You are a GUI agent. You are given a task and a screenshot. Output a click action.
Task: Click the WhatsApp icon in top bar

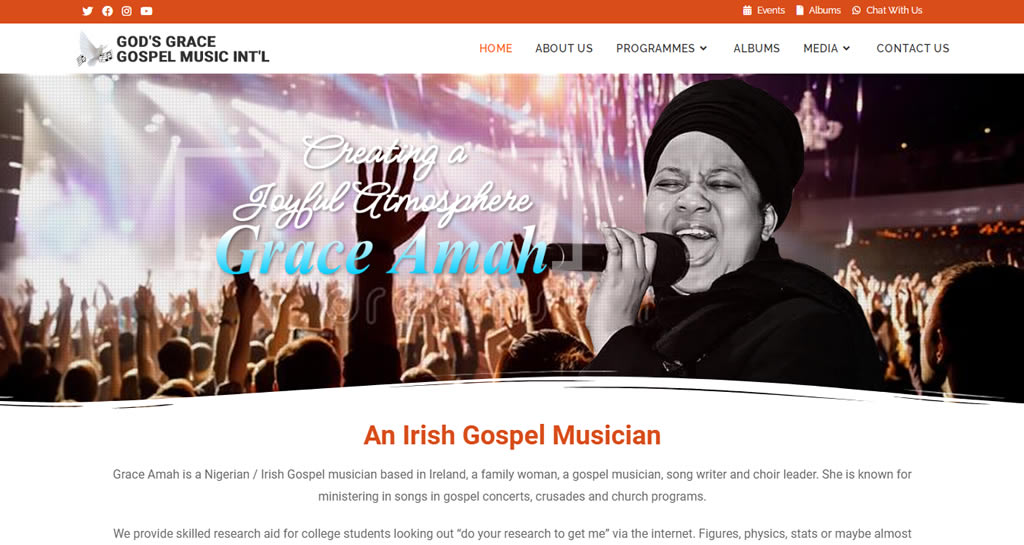pyautogui.click(x=856, y=10)
